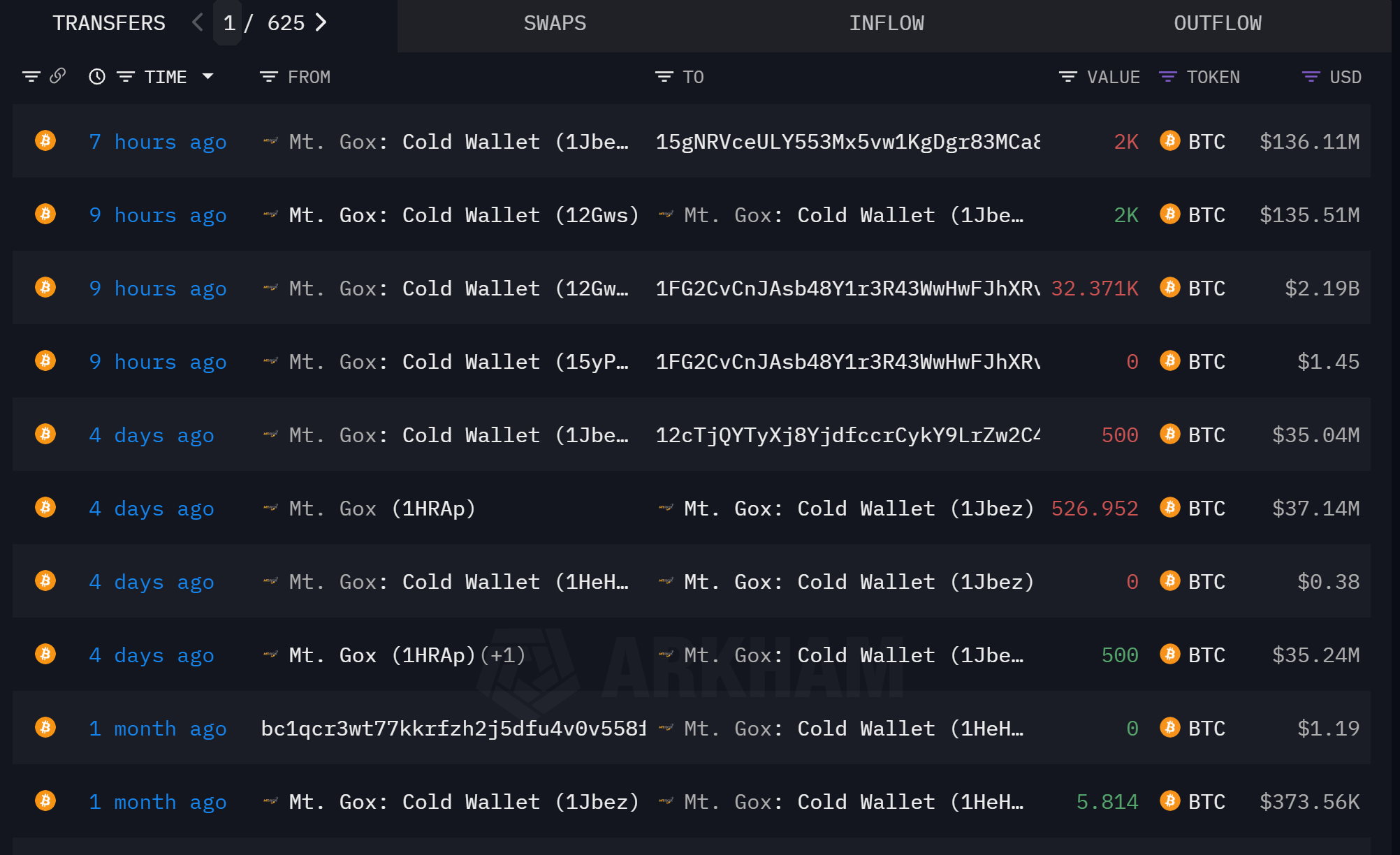Open the INFLOW tab

point(886,23)
